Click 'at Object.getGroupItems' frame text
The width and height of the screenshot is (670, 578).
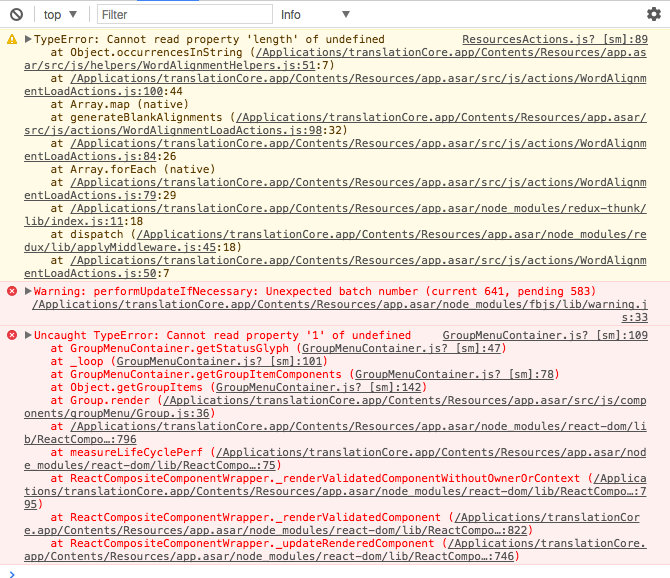pos(126,387)
